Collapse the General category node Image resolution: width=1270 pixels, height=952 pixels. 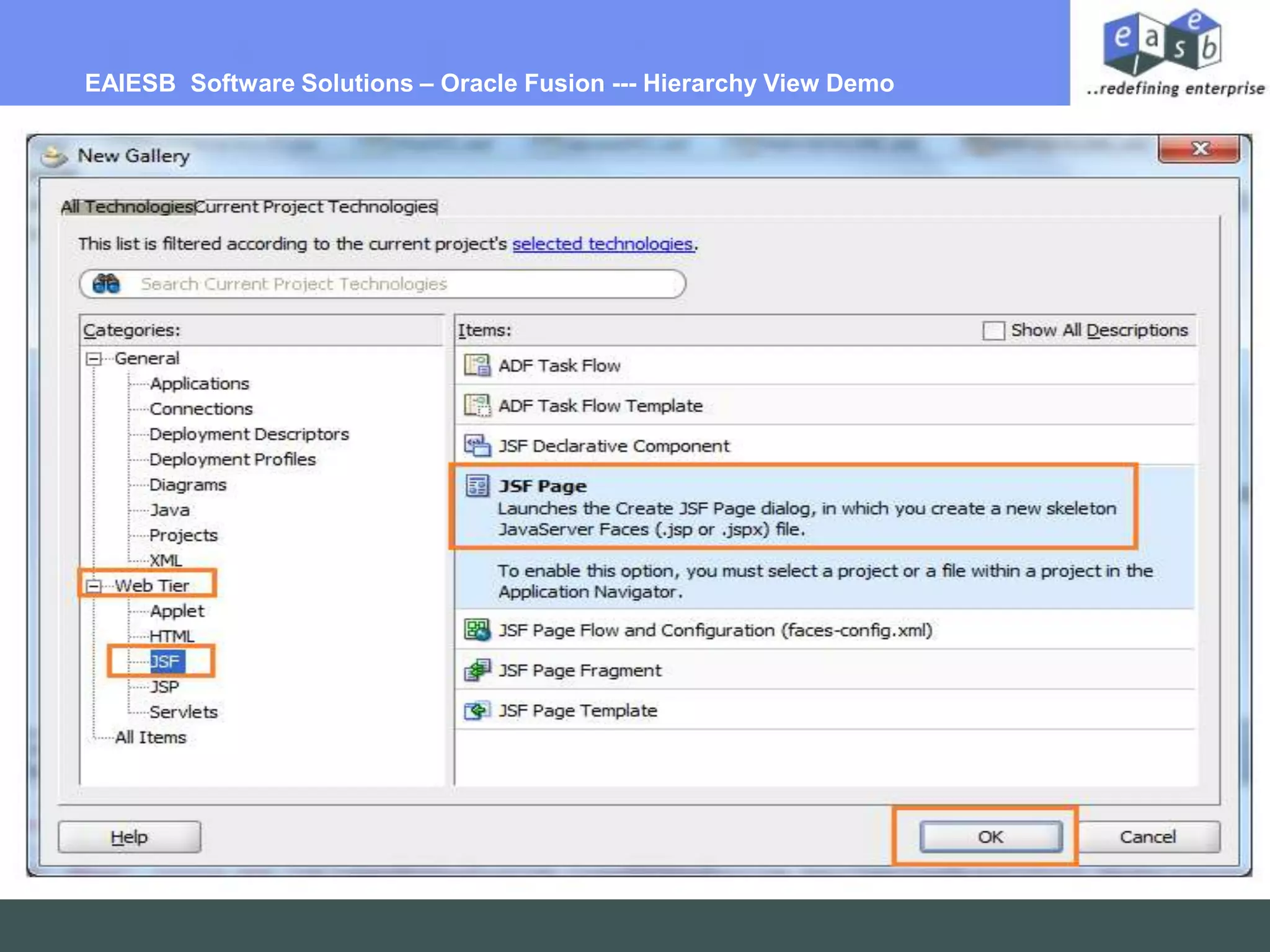[94, 359]
